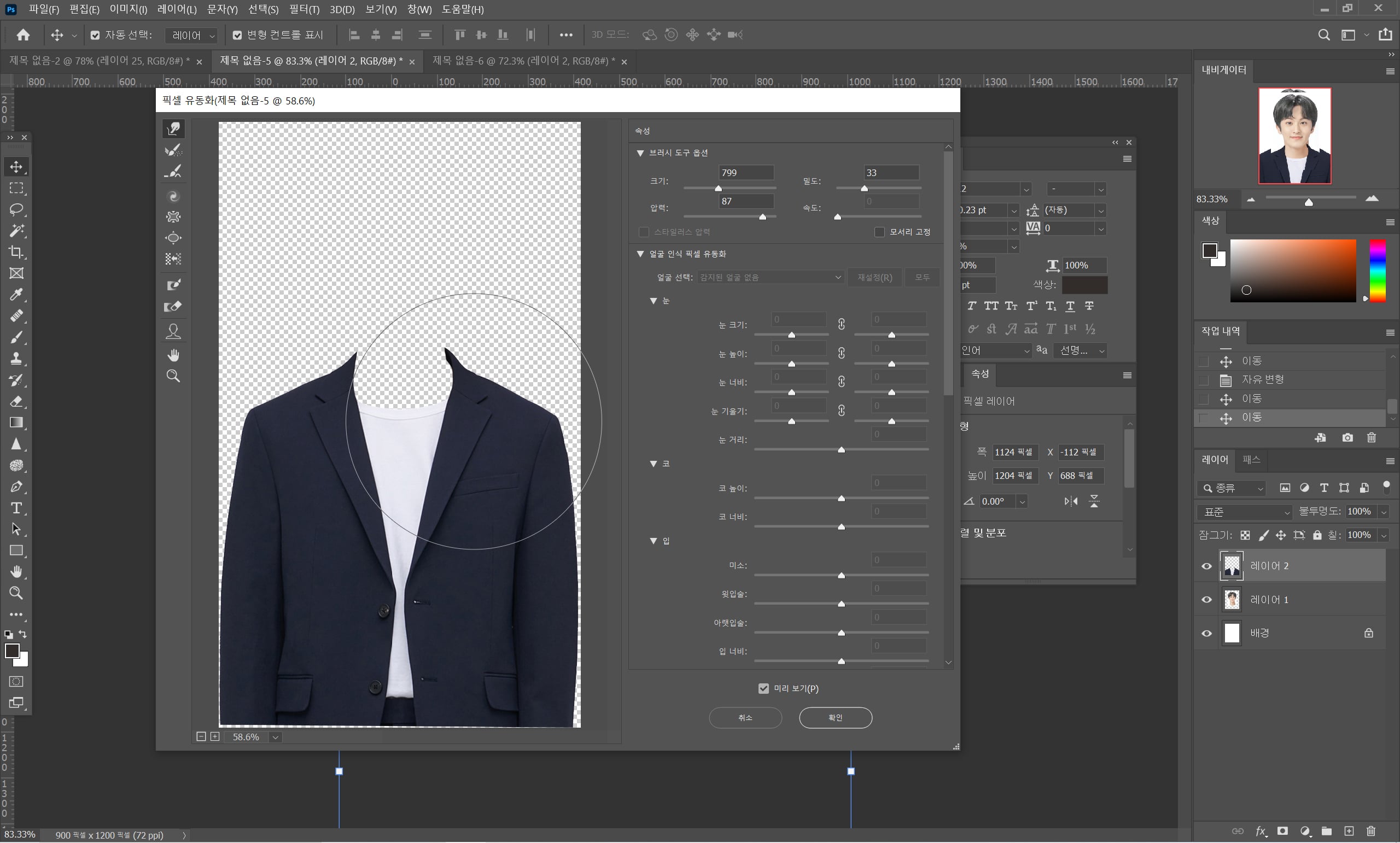
Task: Create new snapshot with camera icon
Action: pyautogui.click(x=1347, y=437)
